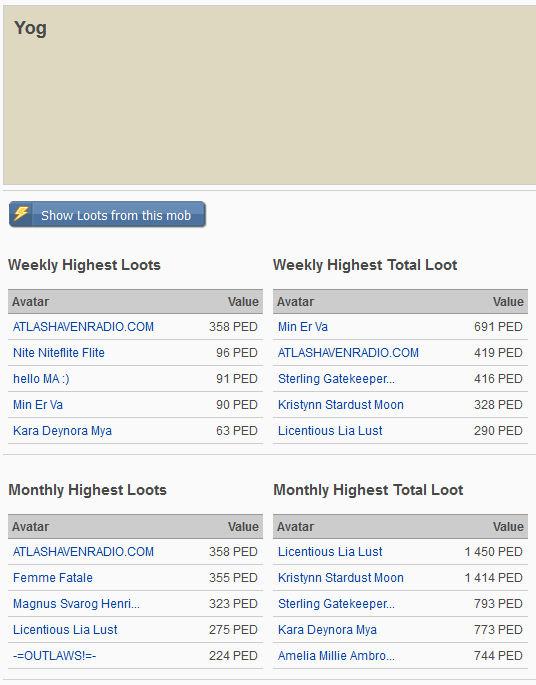
Task: Open Min Er Va in Weekly Highest Total Loot
Action: pyautogui.click(x=303, y=327)
